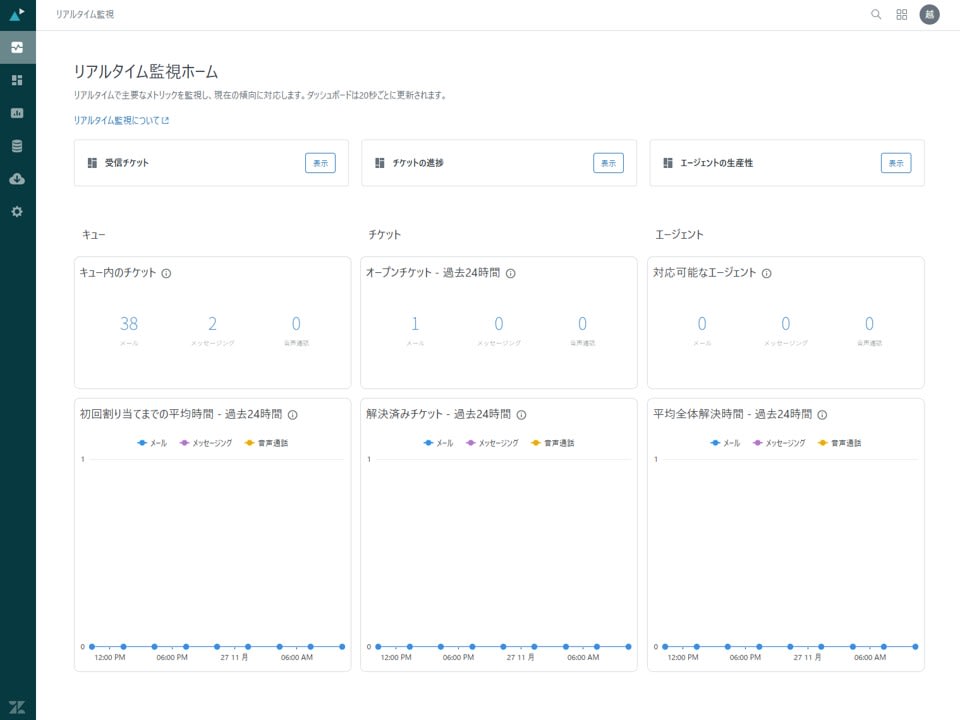Open the Datasets database icon in the sidebar
960x720 pixels.
coord(17,146)
